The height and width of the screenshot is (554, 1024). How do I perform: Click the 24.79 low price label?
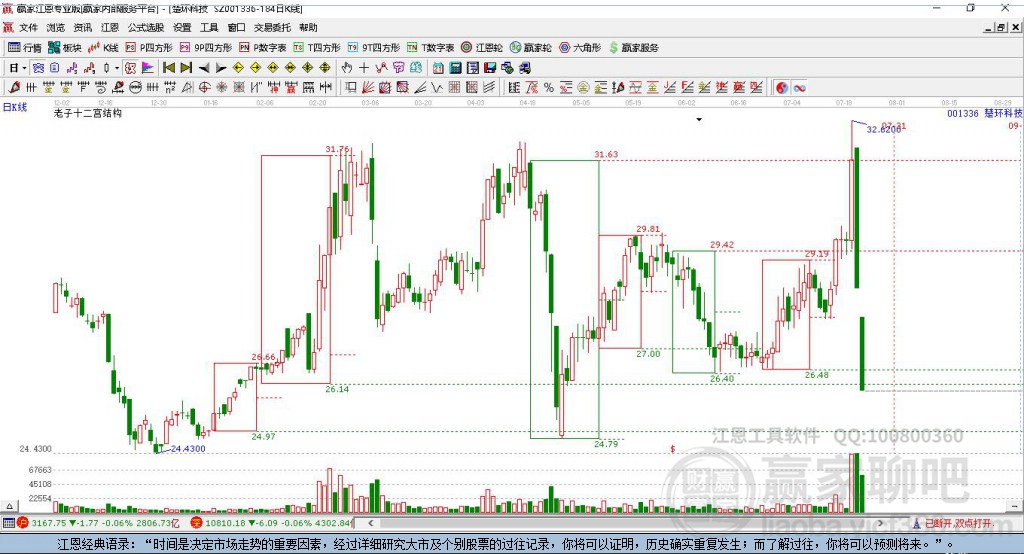click(x=606, y=444)
